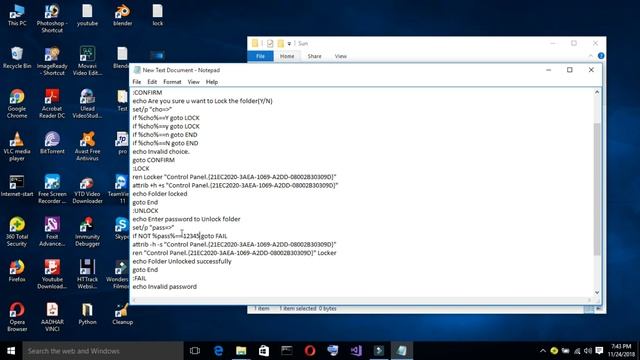The image size is (640, 360).
Task: Select Cleanup desktop icon
Action: [122, 313]
